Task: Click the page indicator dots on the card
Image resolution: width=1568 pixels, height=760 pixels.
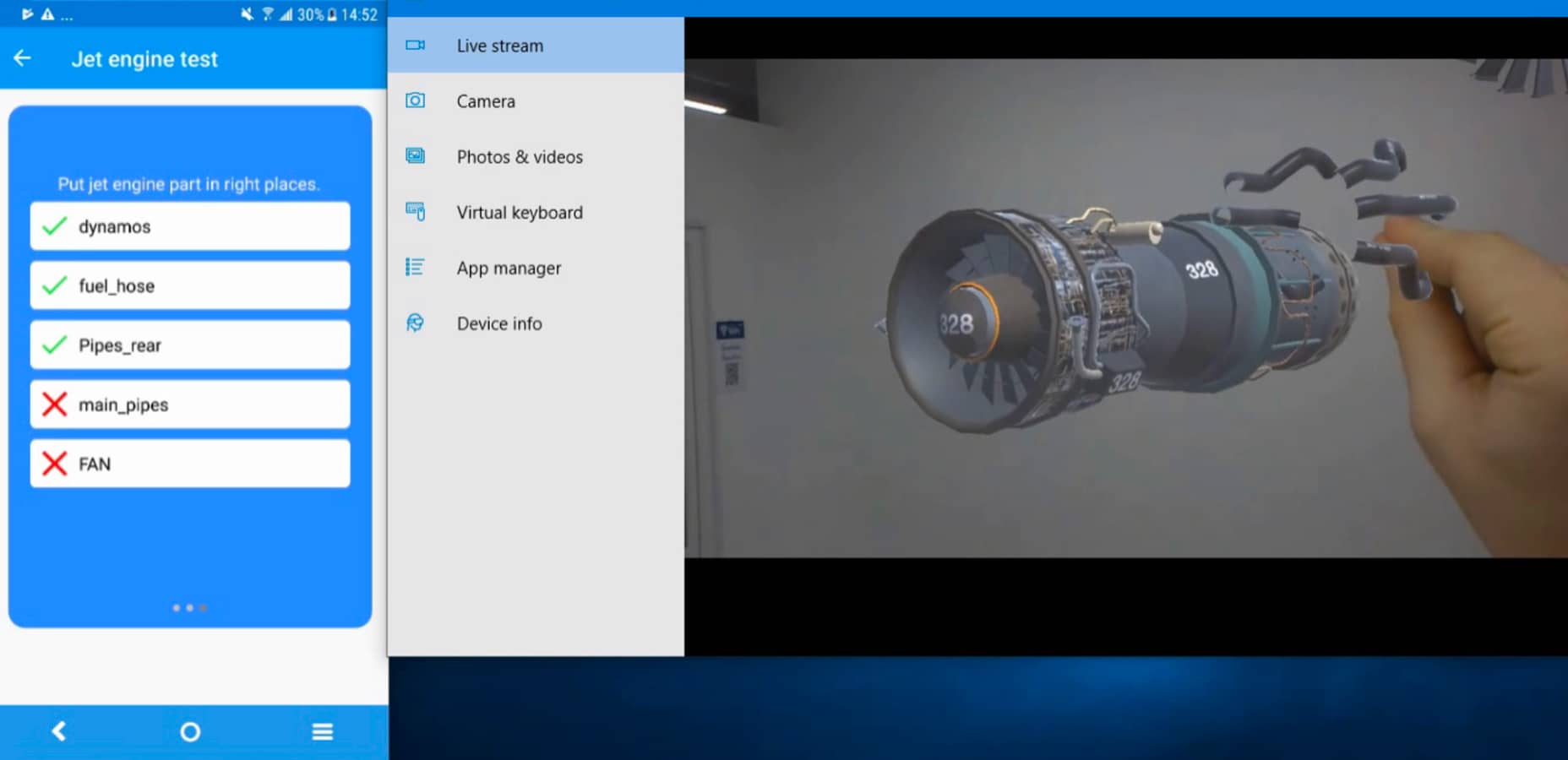Action: (x=189, y=608)
